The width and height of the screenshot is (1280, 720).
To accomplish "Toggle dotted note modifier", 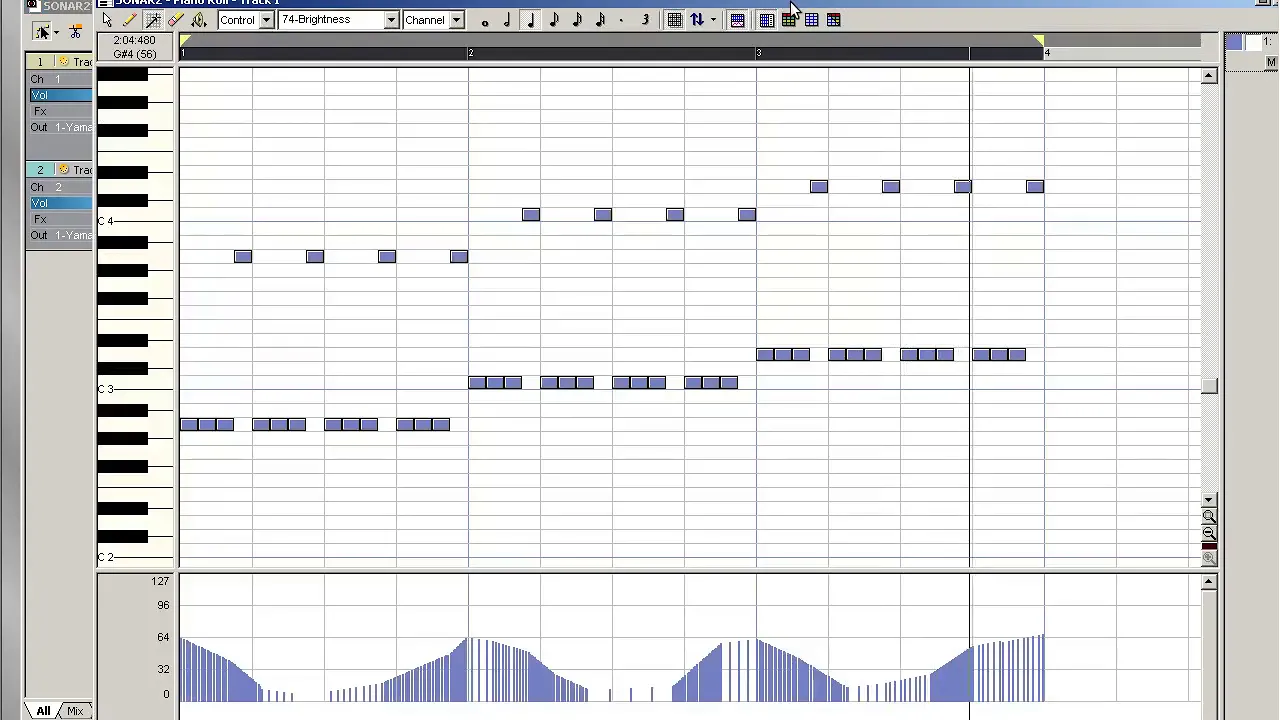I will click(622, 20).
